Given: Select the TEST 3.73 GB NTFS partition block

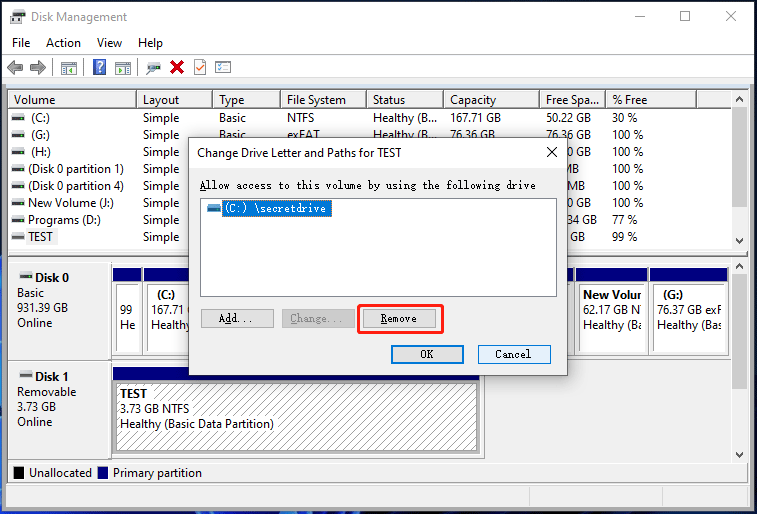Looking at the screenshot, I should pyautogui.click(x=296, y=416).
